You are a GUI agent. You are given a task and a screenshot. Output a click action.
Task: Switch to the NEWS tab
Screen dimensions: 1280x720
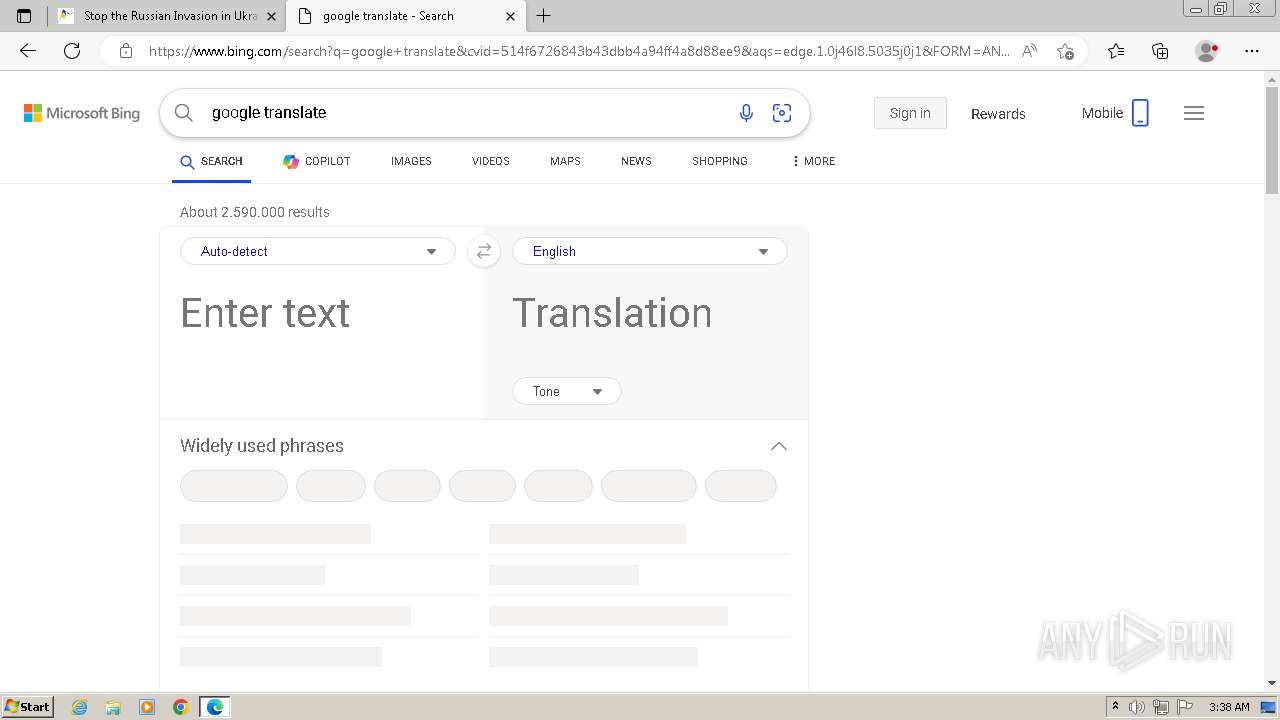coord(636,161)
